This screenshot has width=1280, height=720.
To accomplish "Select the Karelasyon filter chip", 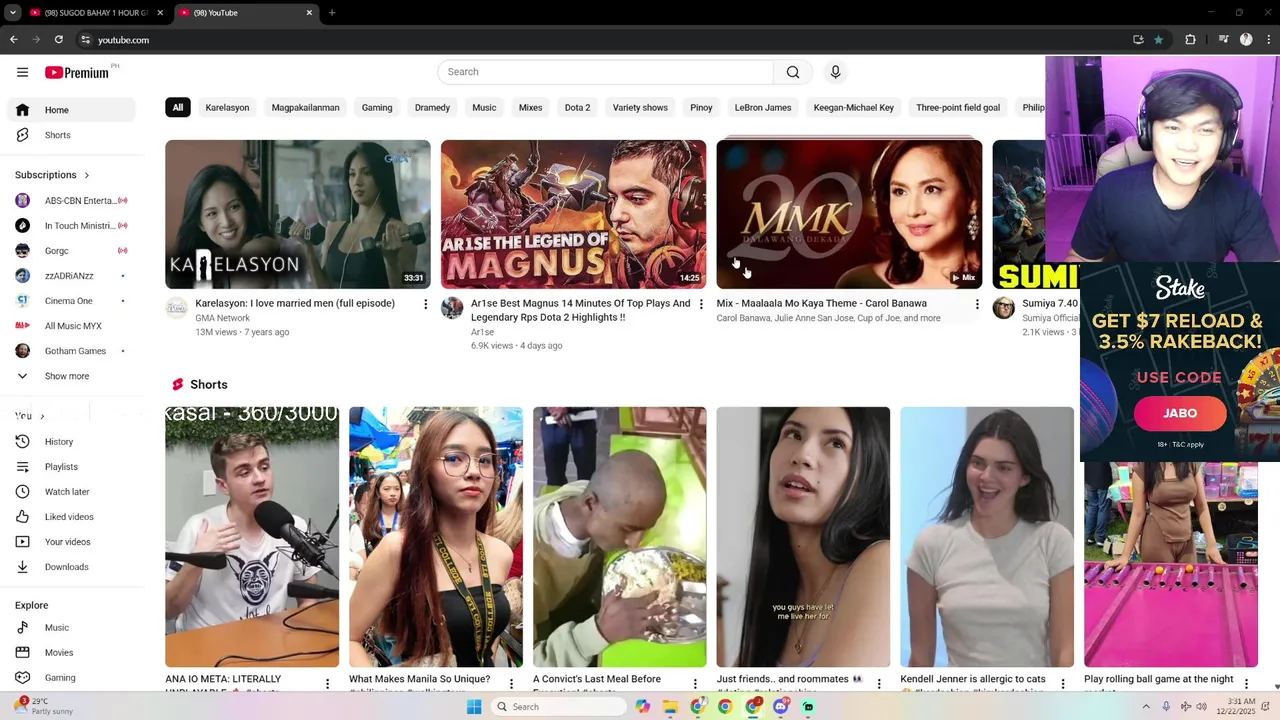I will [x=227, y=108].
